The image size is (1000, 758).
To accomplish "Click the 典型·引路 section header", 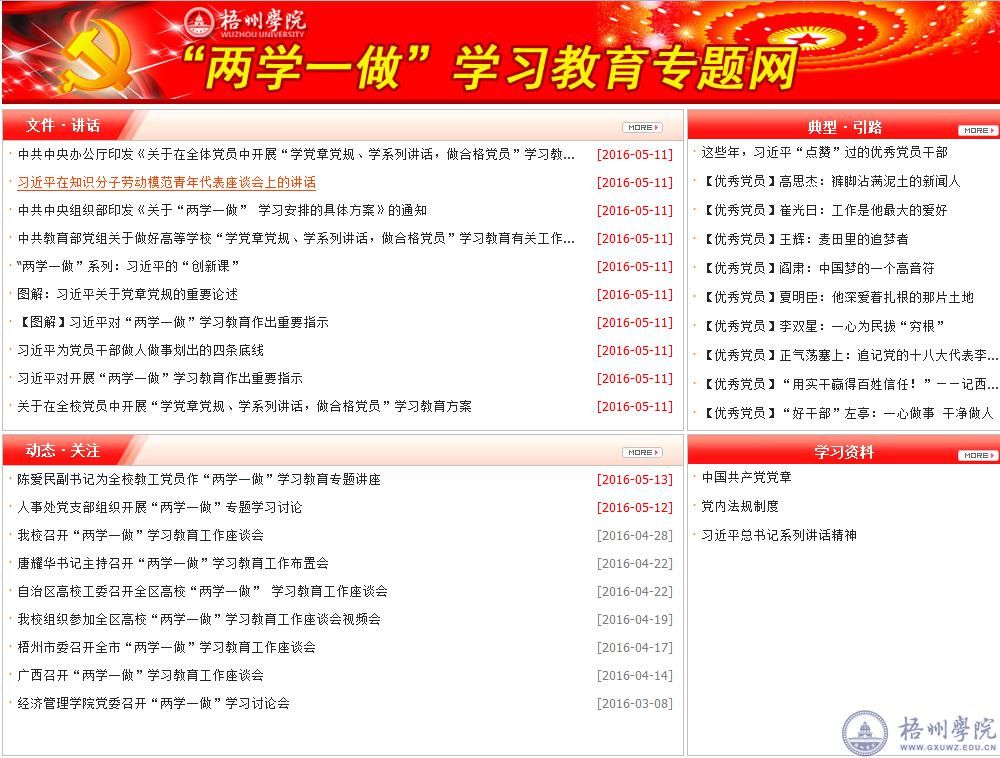I will 844,128.
